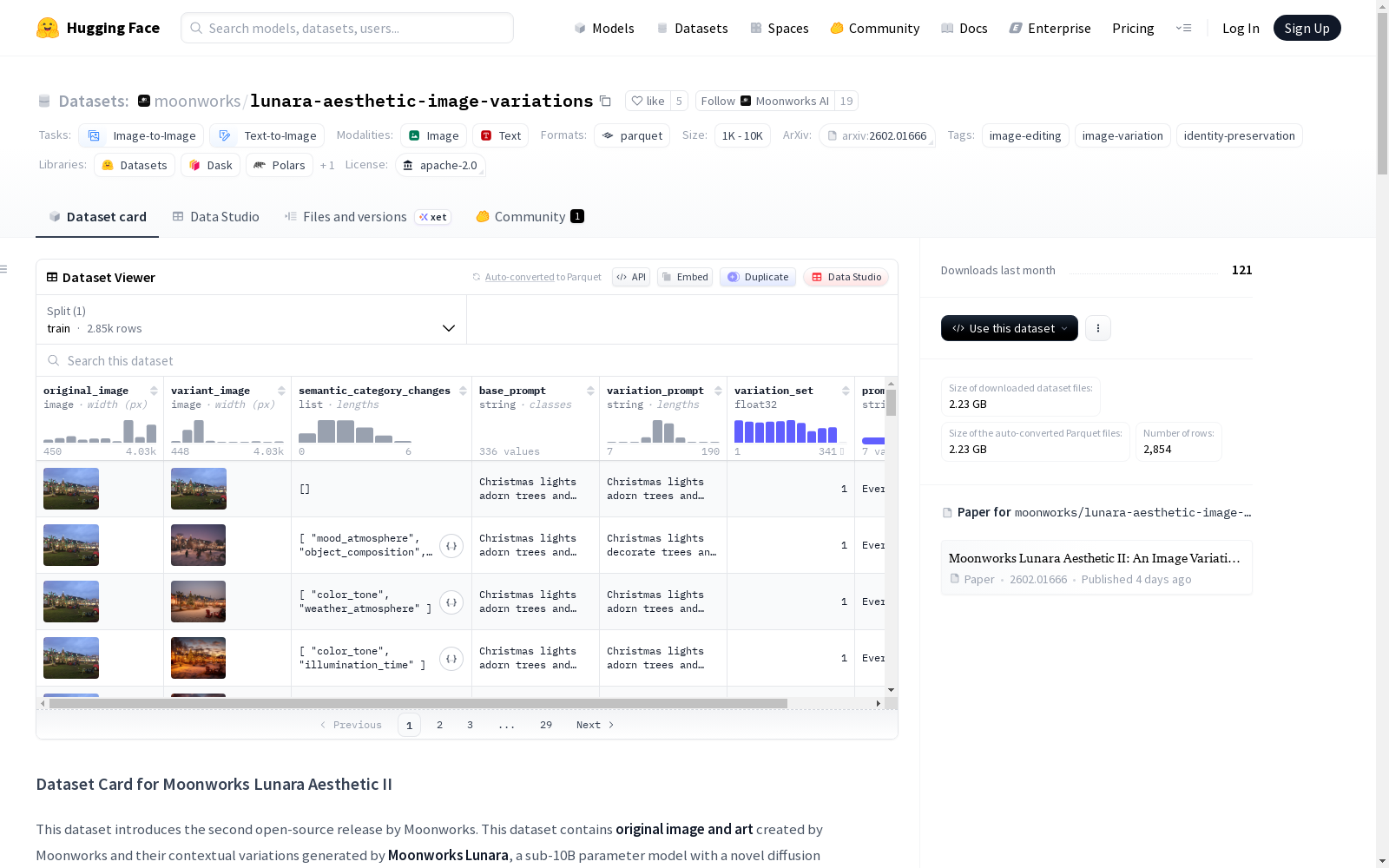Sort the semantic_category_changes column

point(463,391)
